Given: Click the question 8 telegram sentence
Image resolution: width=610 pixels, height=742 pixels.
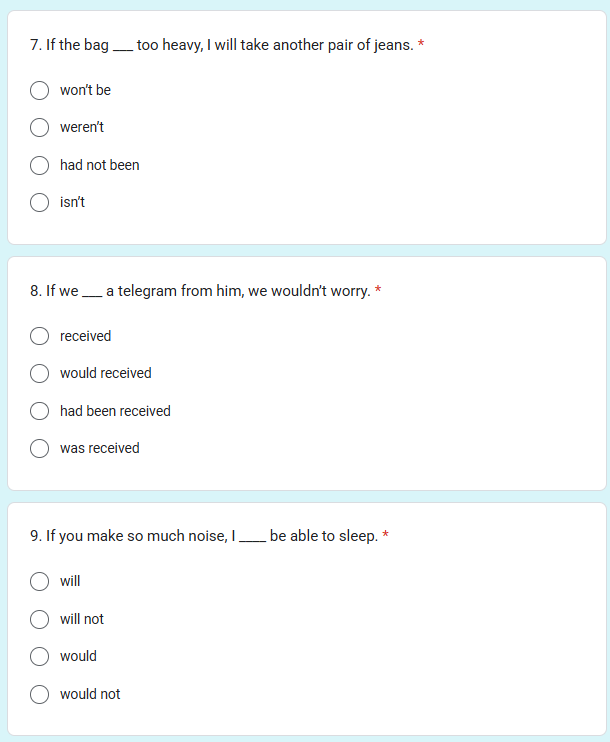Looking at the screenshot, I should pos(200,291).
